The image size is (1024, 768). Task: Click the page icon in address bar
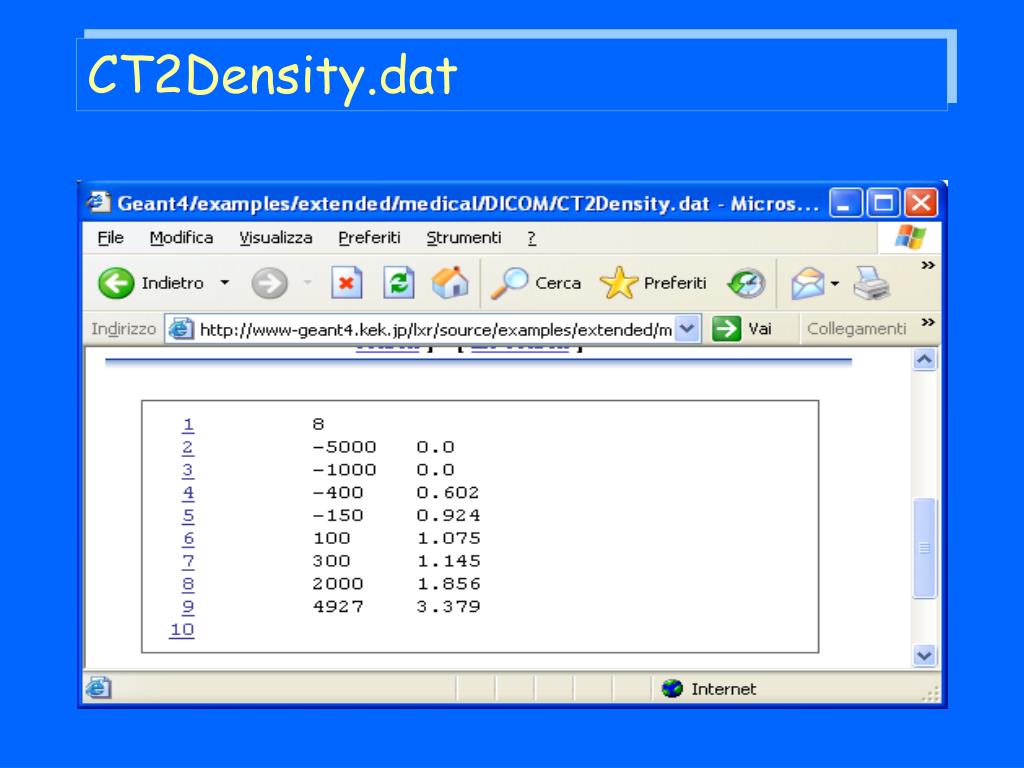(181, 328)
